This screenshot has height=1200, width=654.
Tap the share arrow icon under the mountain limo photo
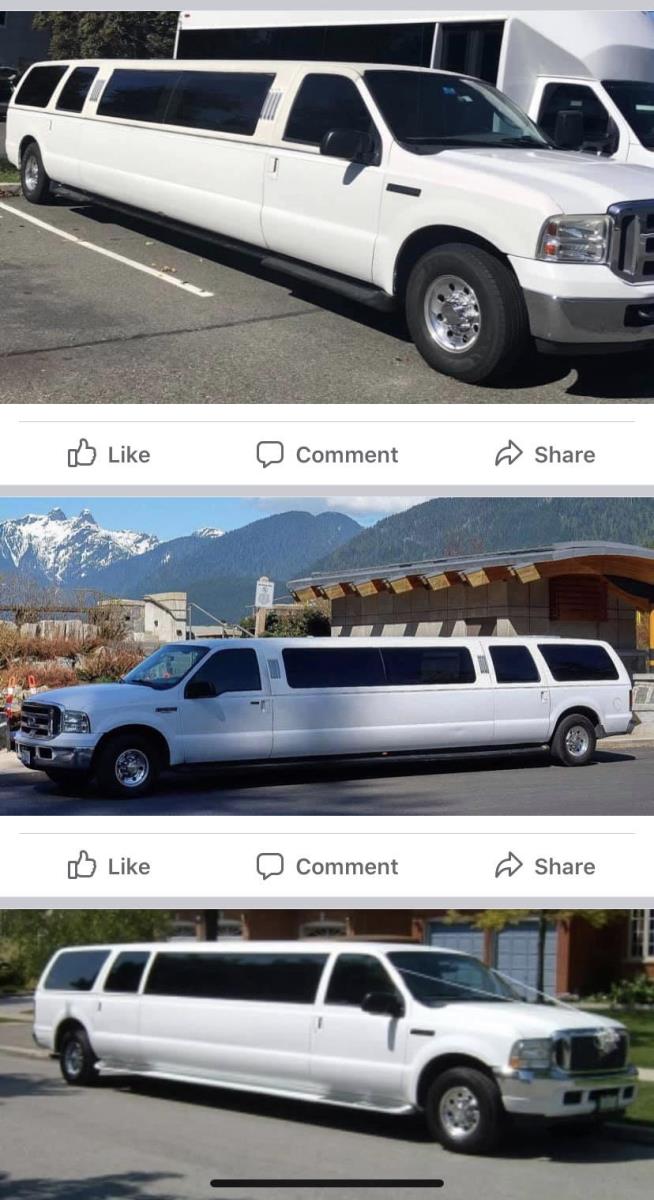point(509,866)
